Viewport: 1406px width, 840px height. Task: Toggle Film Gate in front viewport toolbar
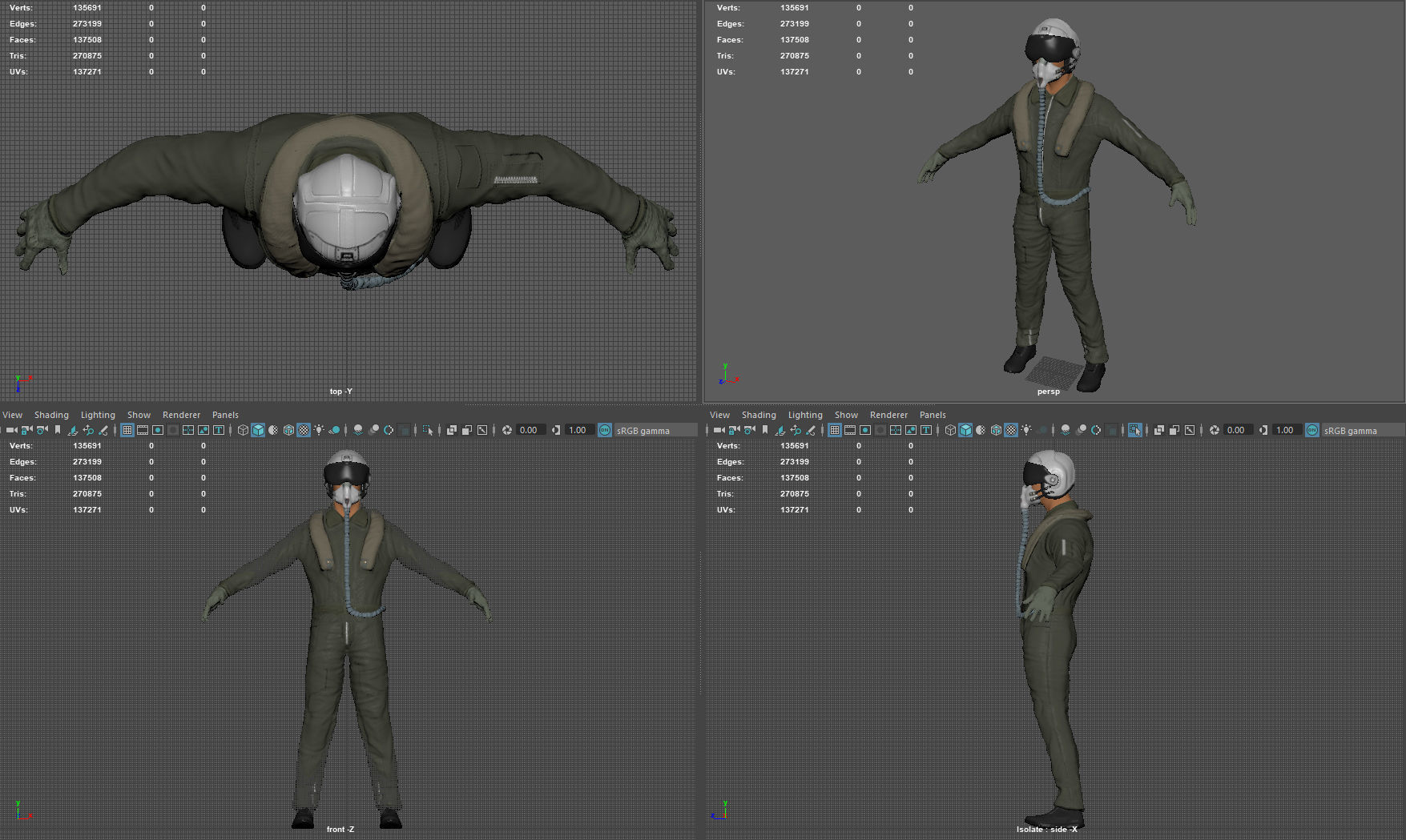[143, 430]
